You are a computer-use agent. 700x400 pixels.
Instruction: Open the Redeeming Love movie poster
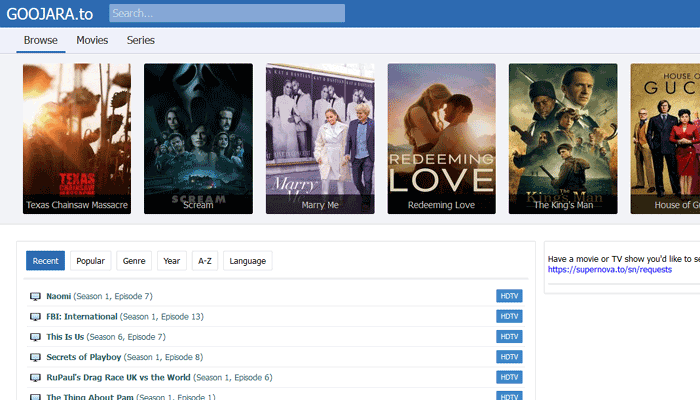tap(442, 138)
